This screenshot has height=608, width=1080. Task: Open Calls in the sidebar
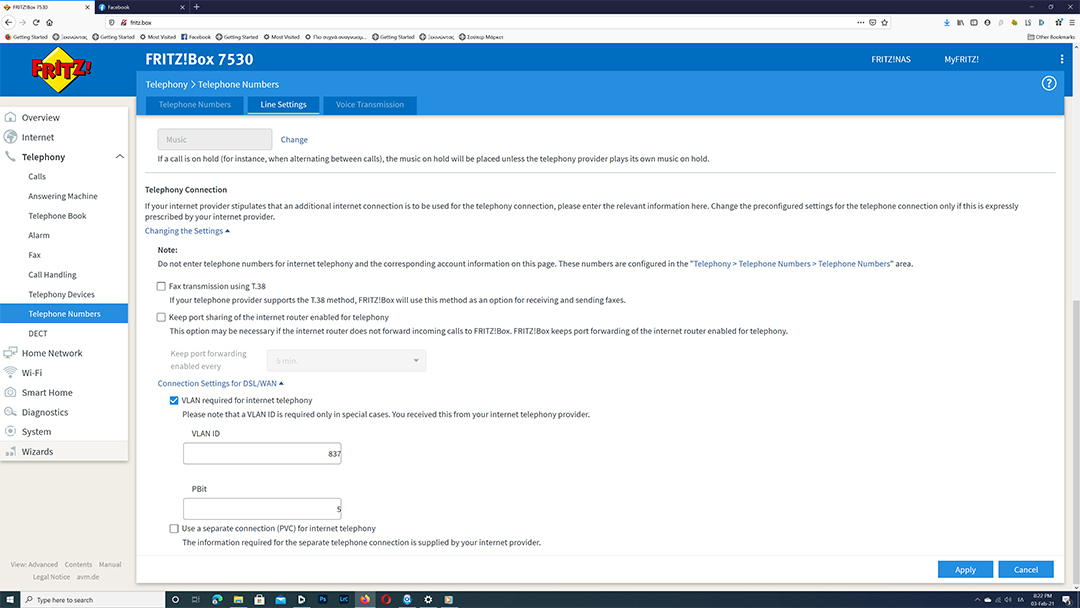(x=37, y=176)
